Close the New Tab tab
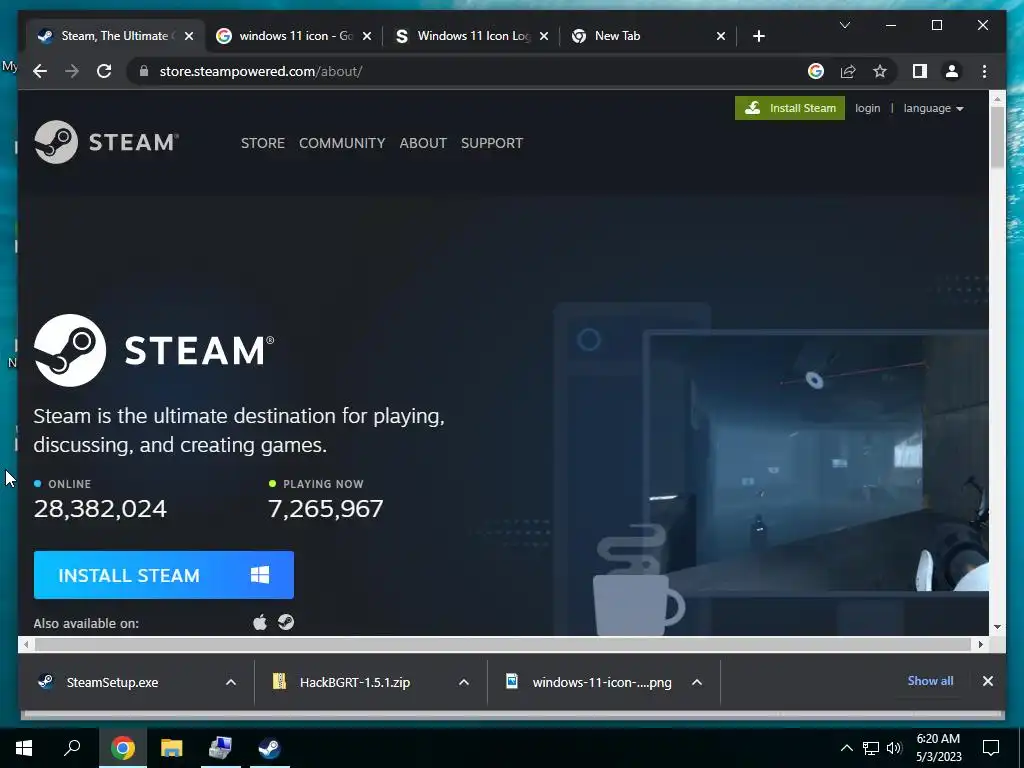1024x768 pixels. click(x=721, y=36)
